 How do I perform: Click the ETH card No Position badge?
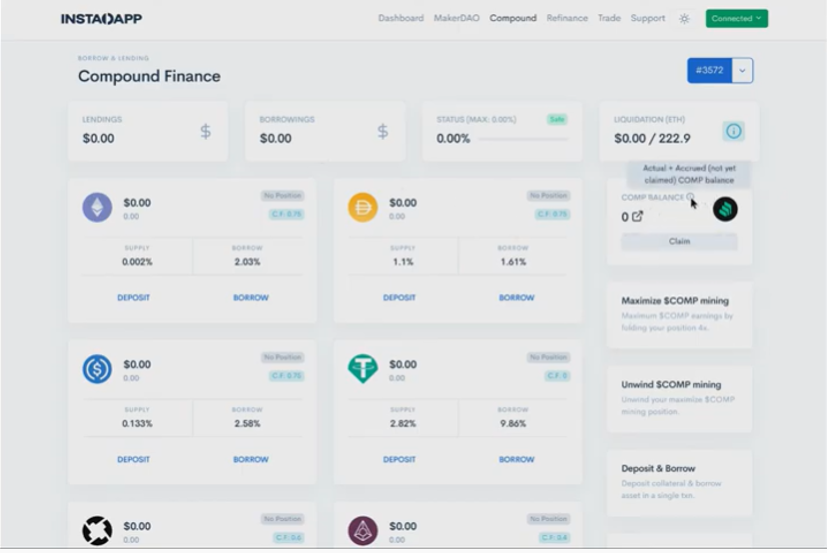coord(283,196)
